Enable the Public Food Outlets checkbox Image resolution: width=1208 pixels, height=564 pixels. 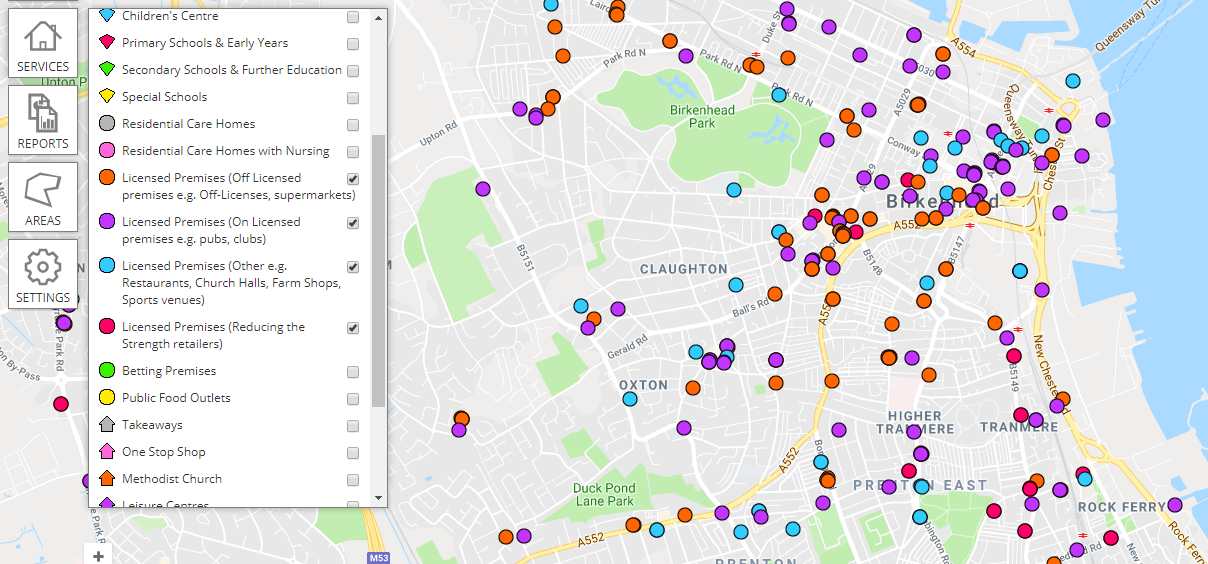pyautogui.click(x=353, y=399)
